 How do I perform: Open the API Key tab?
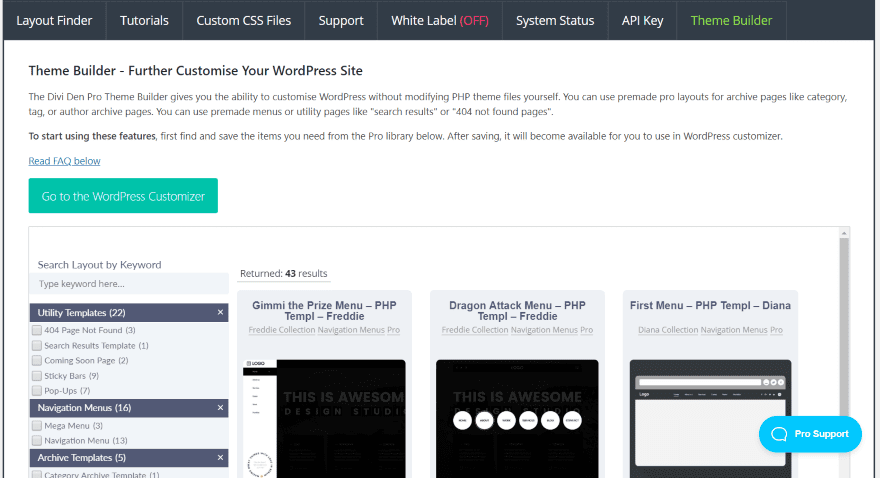click(x=640, y=20)
